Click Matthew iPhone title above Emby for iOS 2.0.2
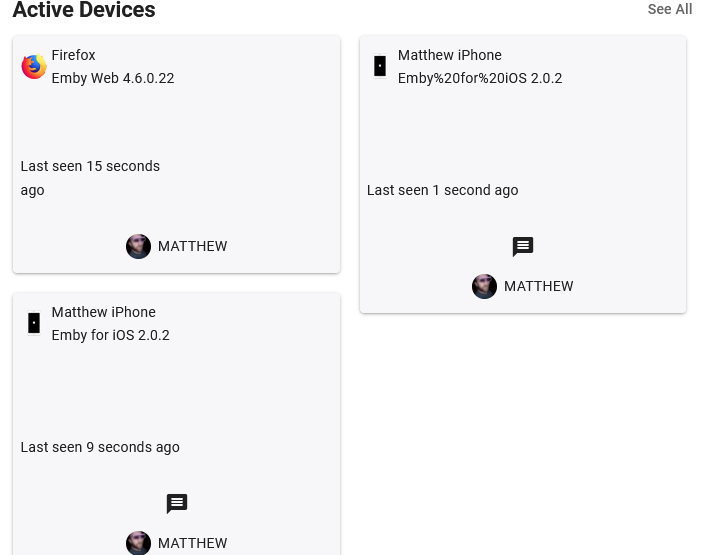The height and width of the screenshot is (555, 715). tap(104, 312)
